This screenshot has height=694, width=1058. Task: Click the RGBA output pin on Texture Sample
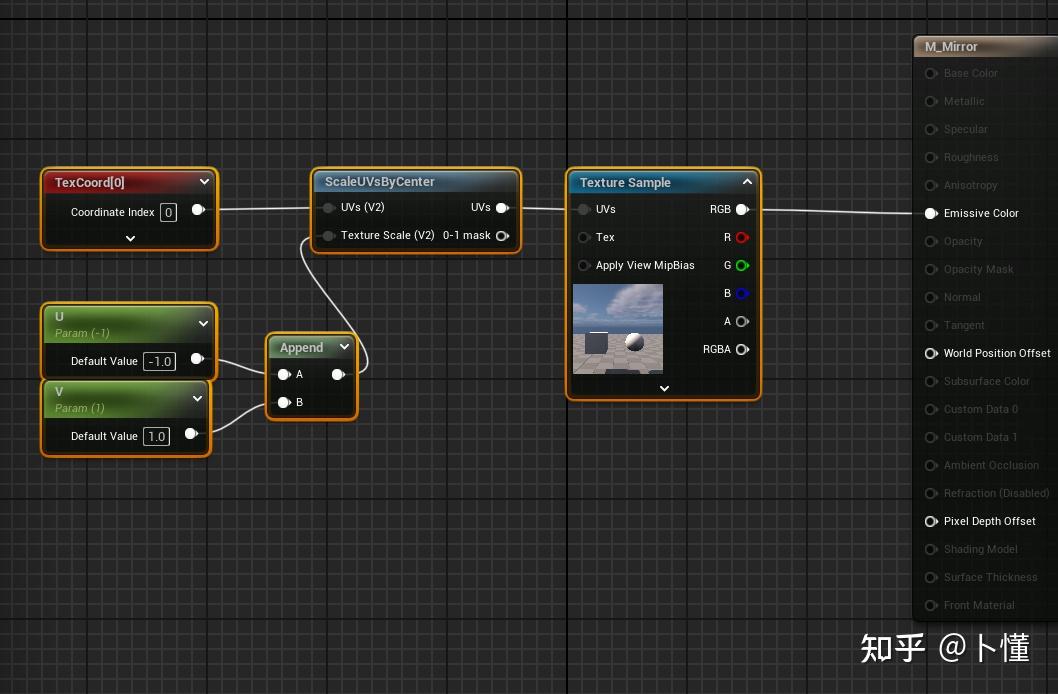[741, 349]
